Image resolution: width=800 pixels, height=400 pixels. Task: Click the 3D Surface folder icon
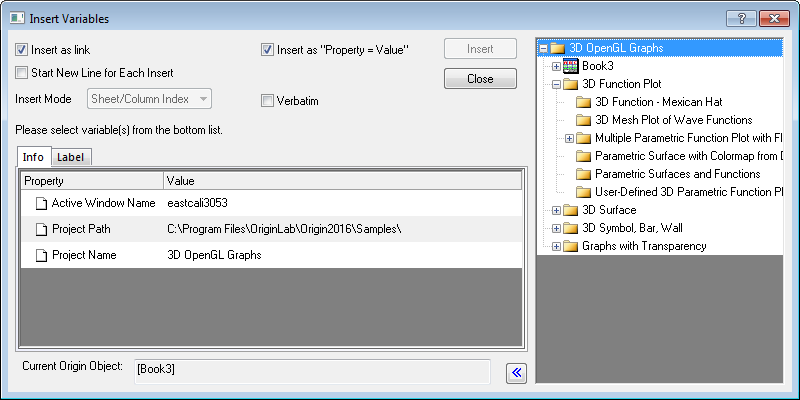(x=571, y=210)
